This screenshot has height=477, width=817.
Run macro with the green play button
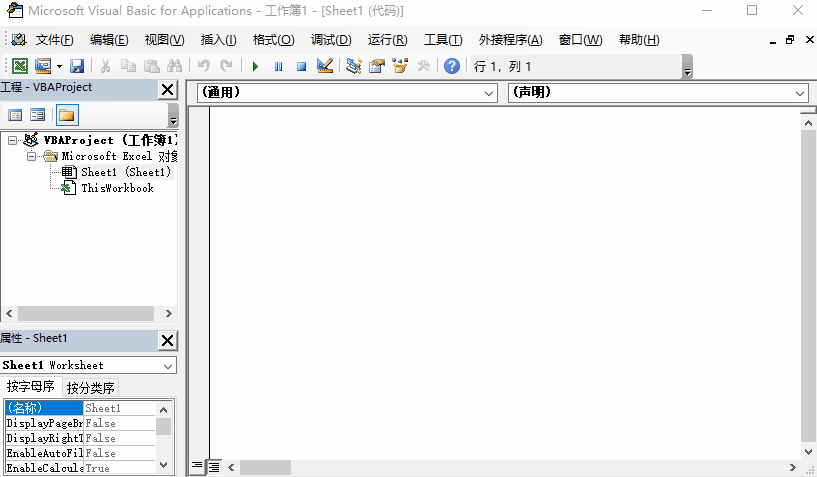pos(255,66)
